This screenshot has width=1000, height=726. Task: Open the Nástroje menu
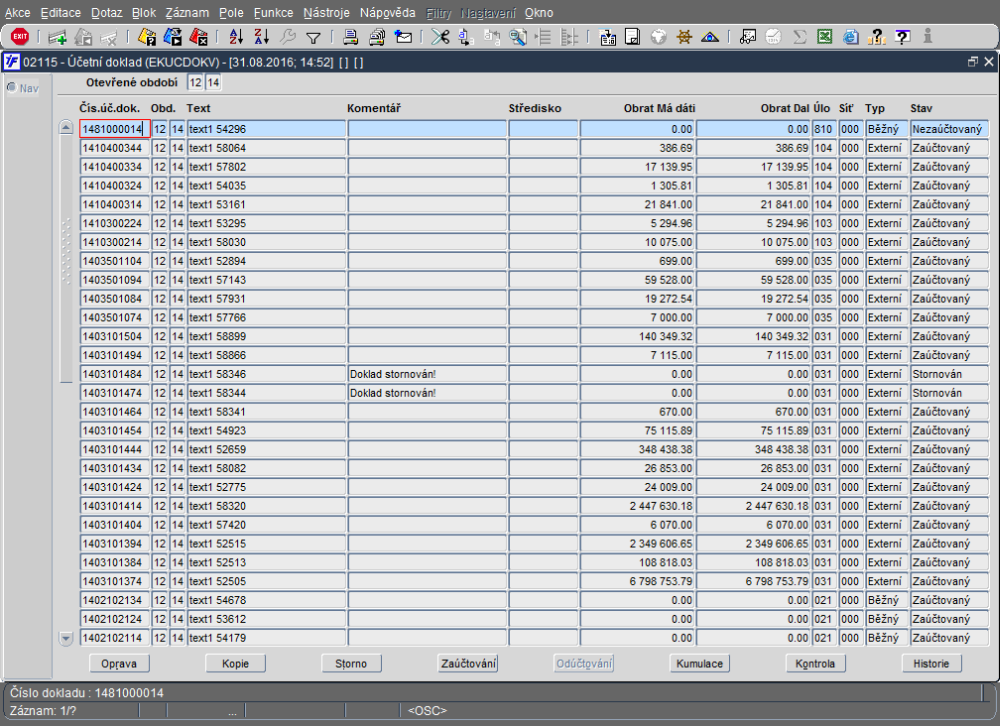pos(327,13)
